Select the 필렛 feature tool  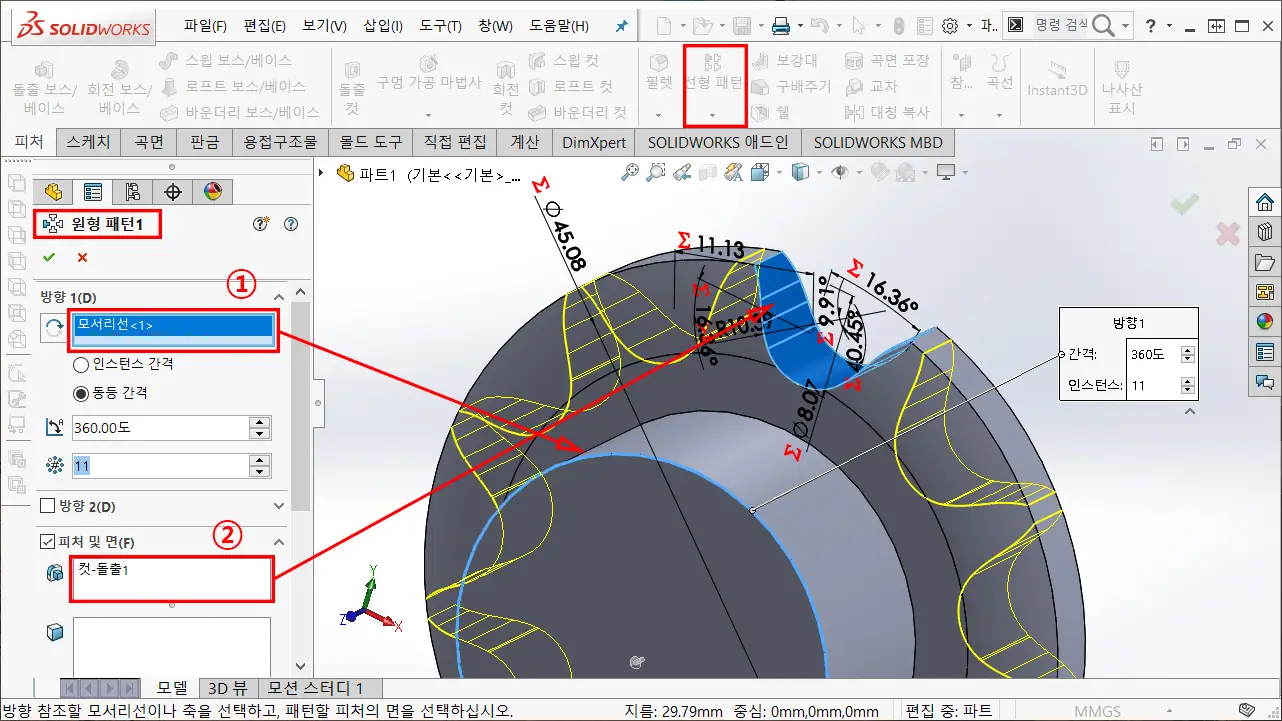click(x=659, y=72)
